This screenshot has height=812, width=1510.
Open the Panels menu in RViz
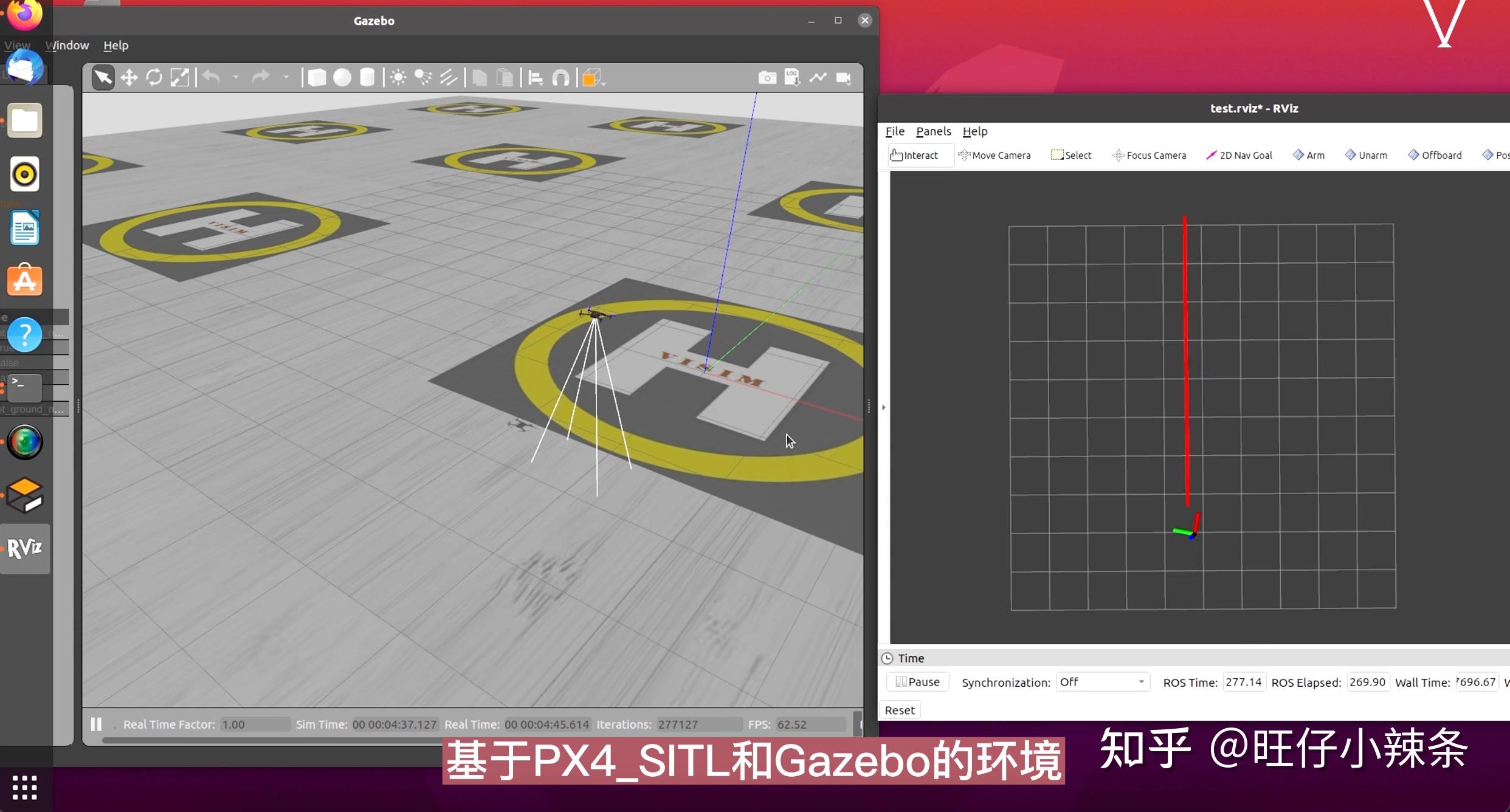(x=933, y=131)
